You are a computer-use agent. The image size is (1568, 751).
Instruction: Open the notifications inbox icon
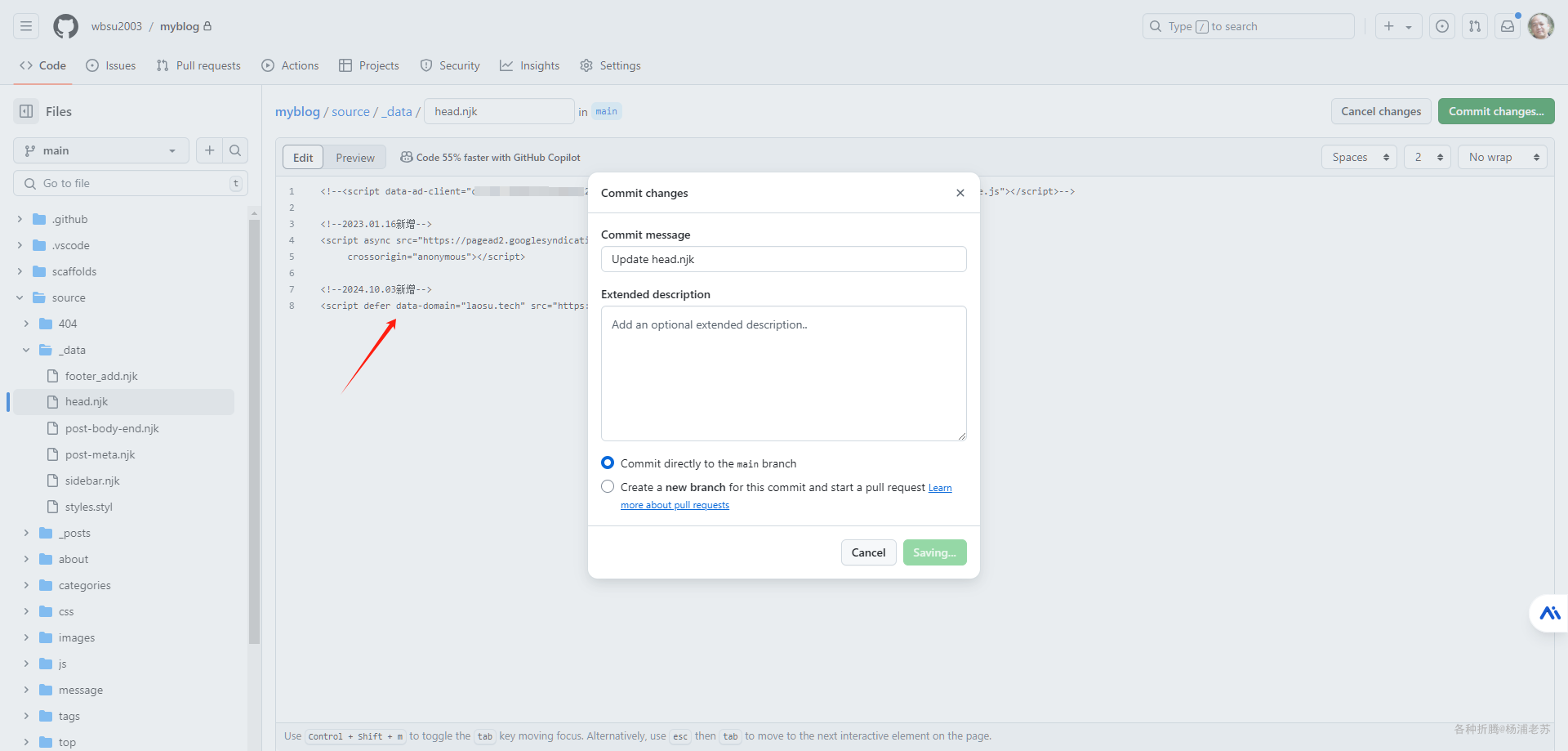1508,26
